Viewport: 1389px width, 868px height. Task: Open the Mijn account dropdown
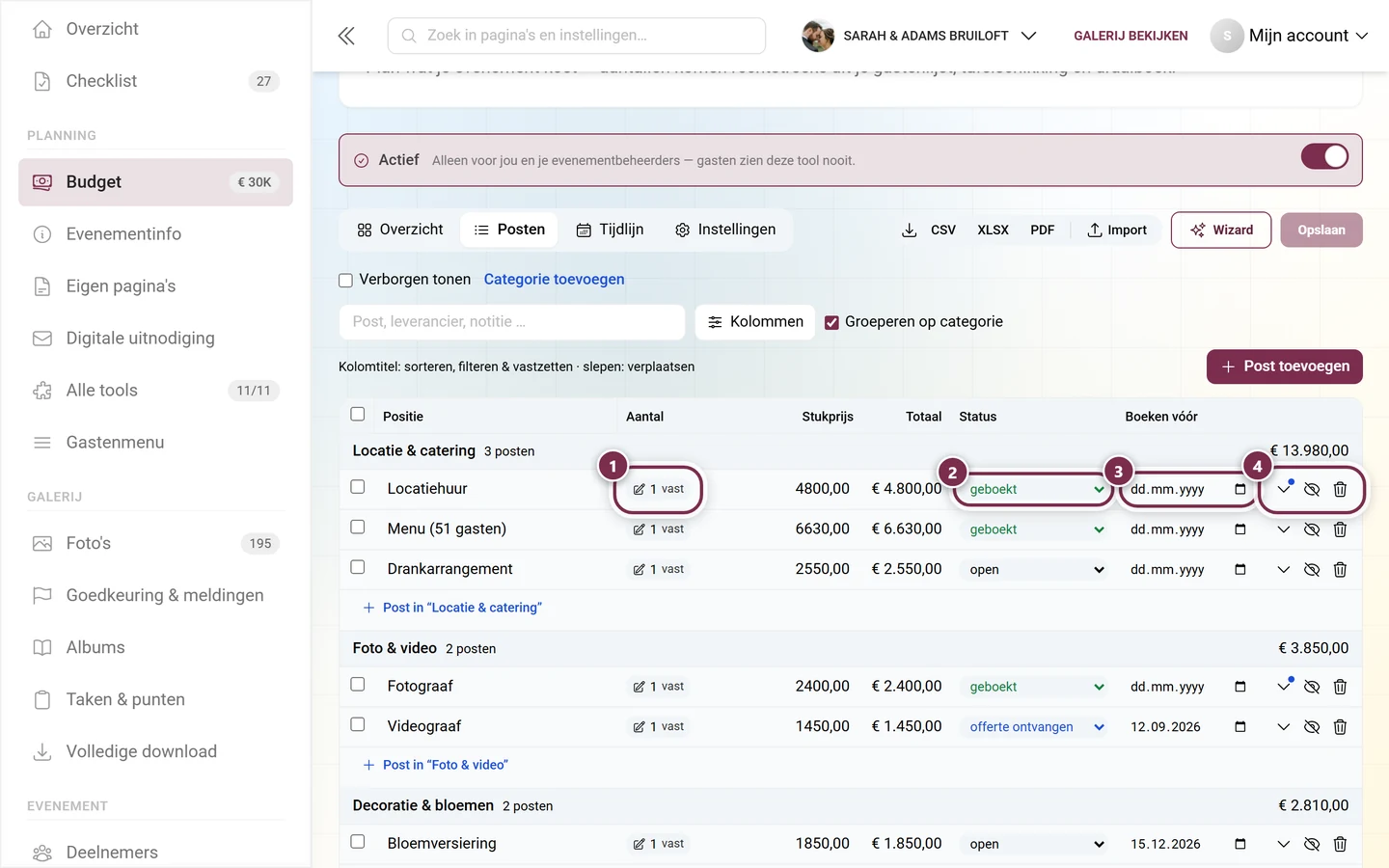tap(1290, 36)
